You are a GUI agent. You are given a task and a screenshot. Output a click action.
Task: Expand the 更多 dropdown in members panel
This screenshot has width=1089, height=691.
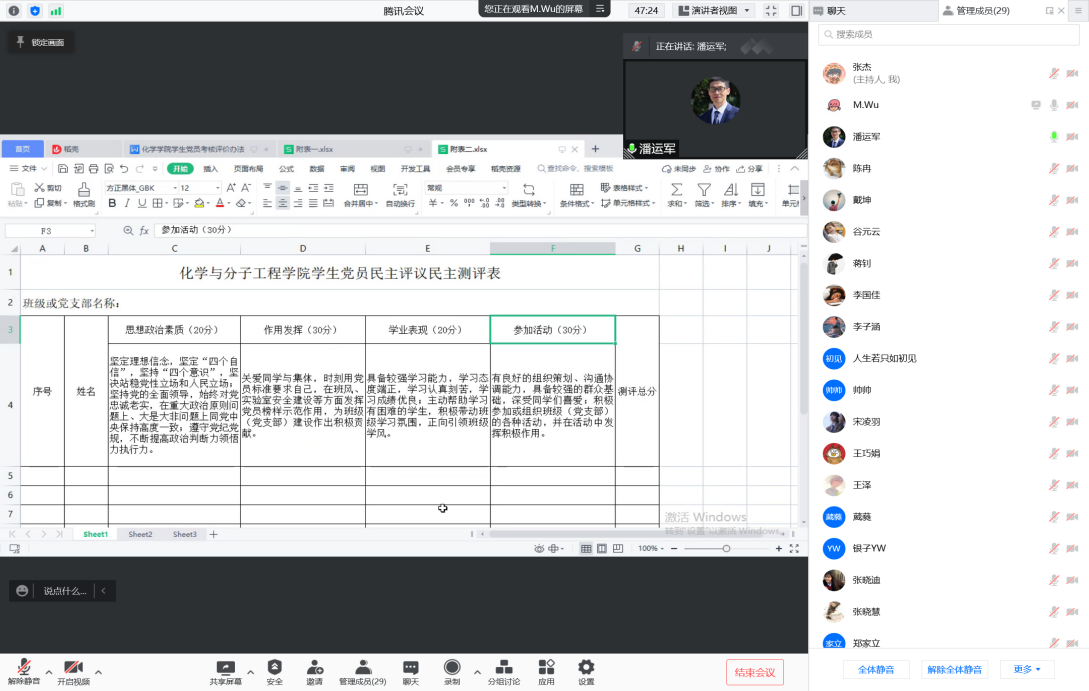click(x=1027, y=669)
